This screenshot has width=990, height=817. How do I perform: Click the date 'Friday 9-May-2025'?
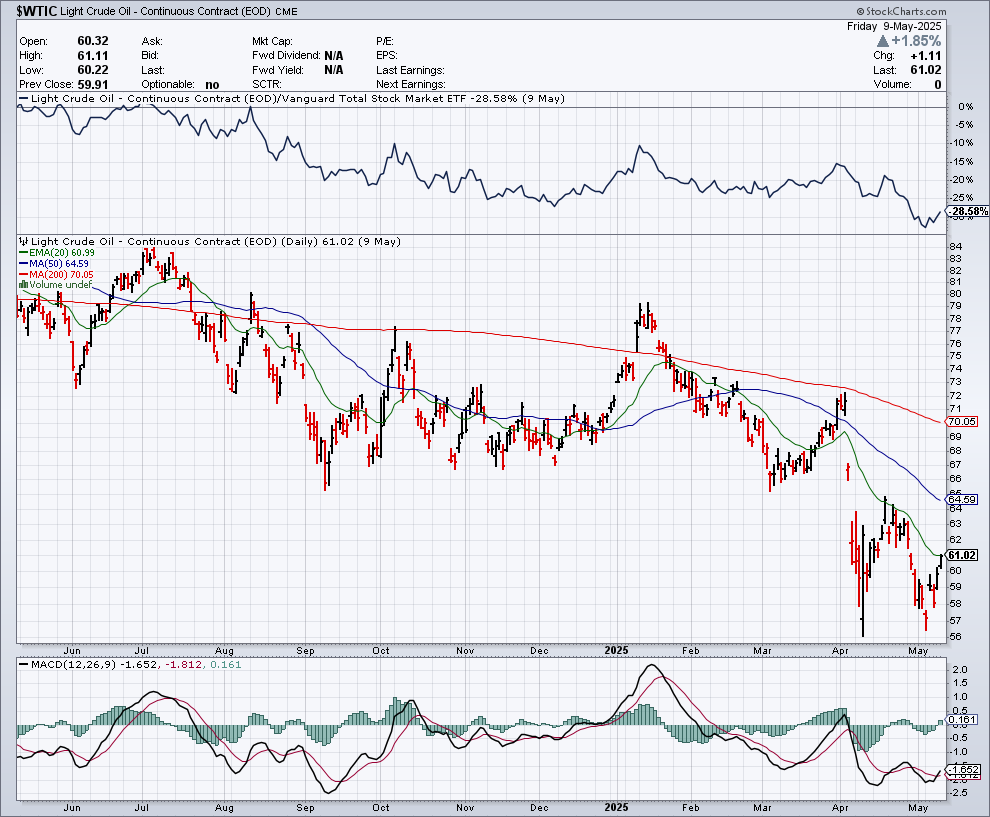click(x=894, y=26)
